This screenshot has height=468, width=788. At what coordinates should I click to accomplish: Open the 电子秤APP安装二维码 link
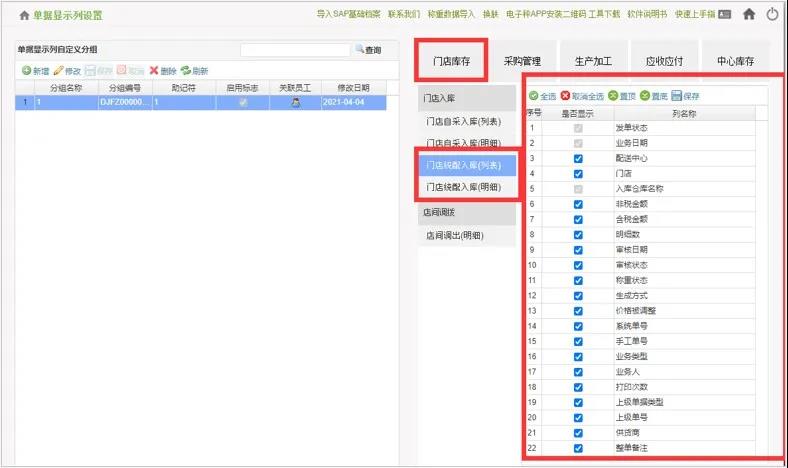coord(546,14)
